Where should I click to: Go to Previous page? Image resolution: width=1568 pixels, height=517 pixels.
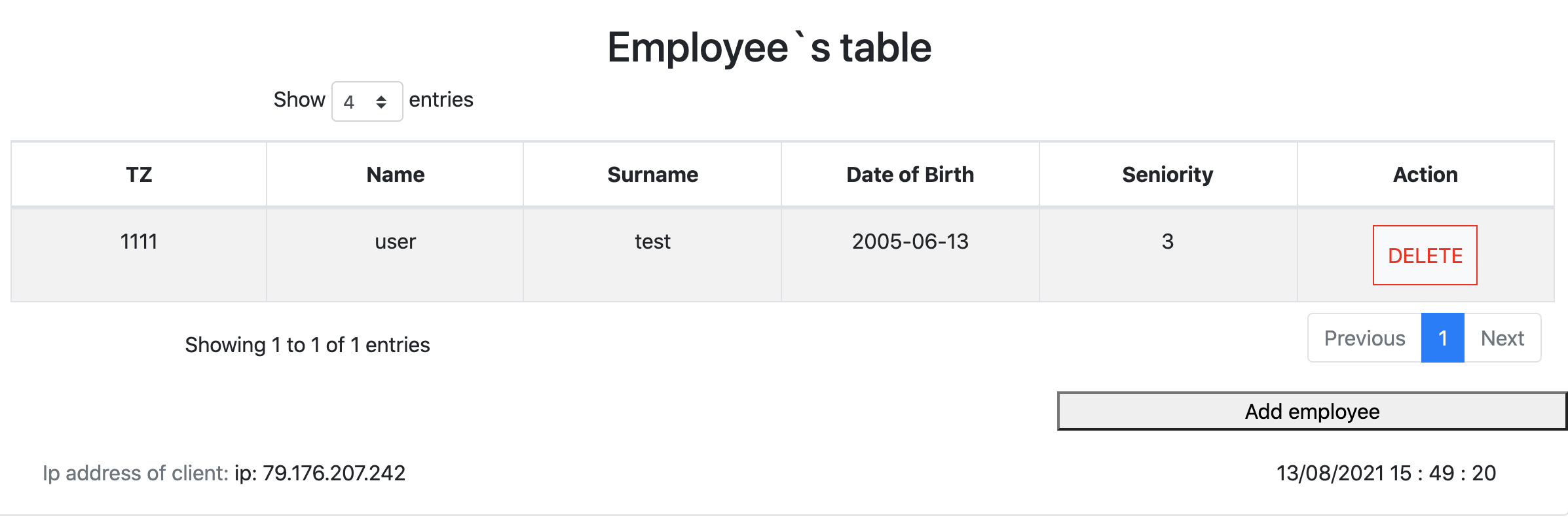pos(1364,338)
